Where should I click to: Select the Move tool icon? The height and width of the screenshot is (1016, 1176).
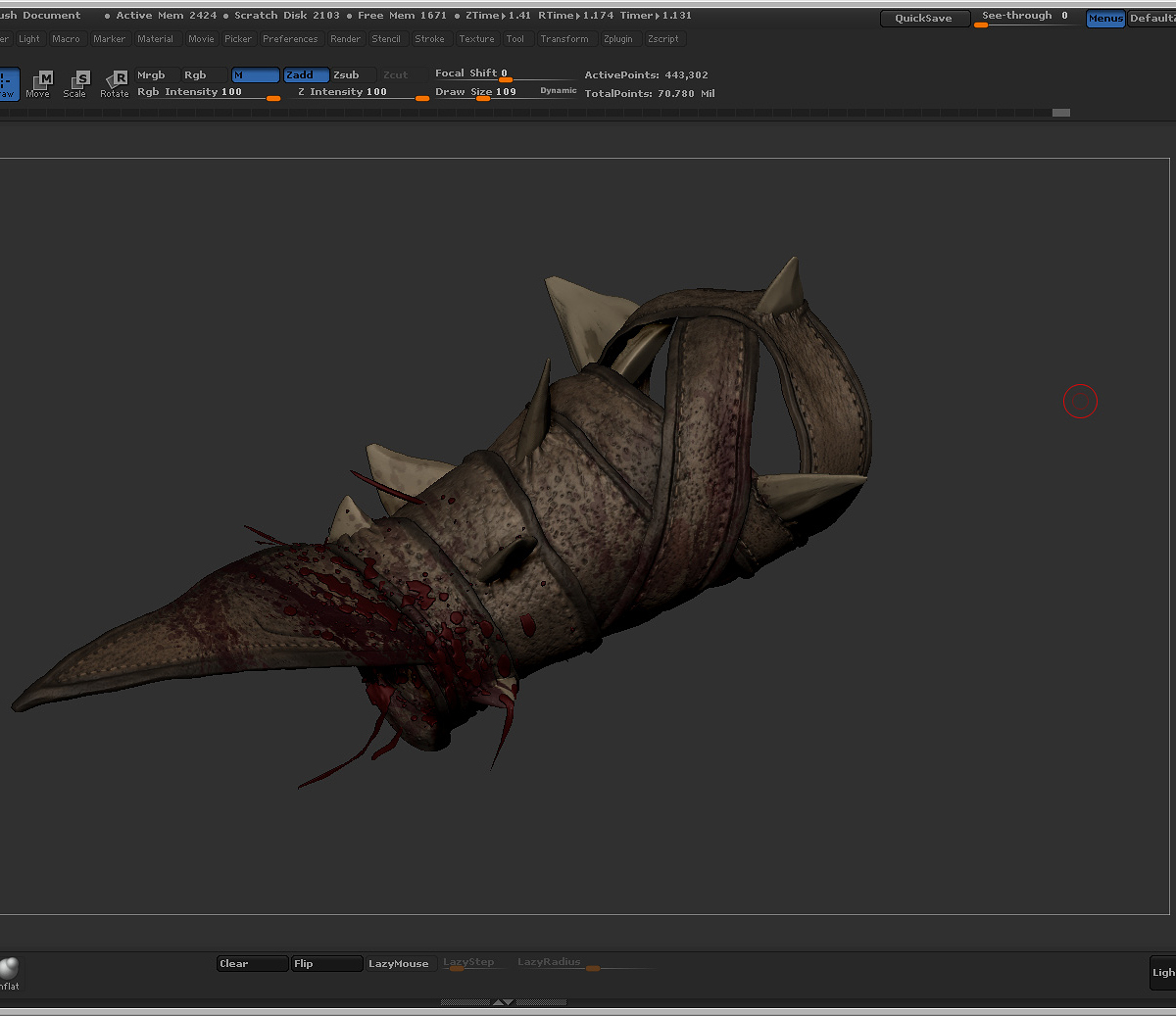point(38,83)
